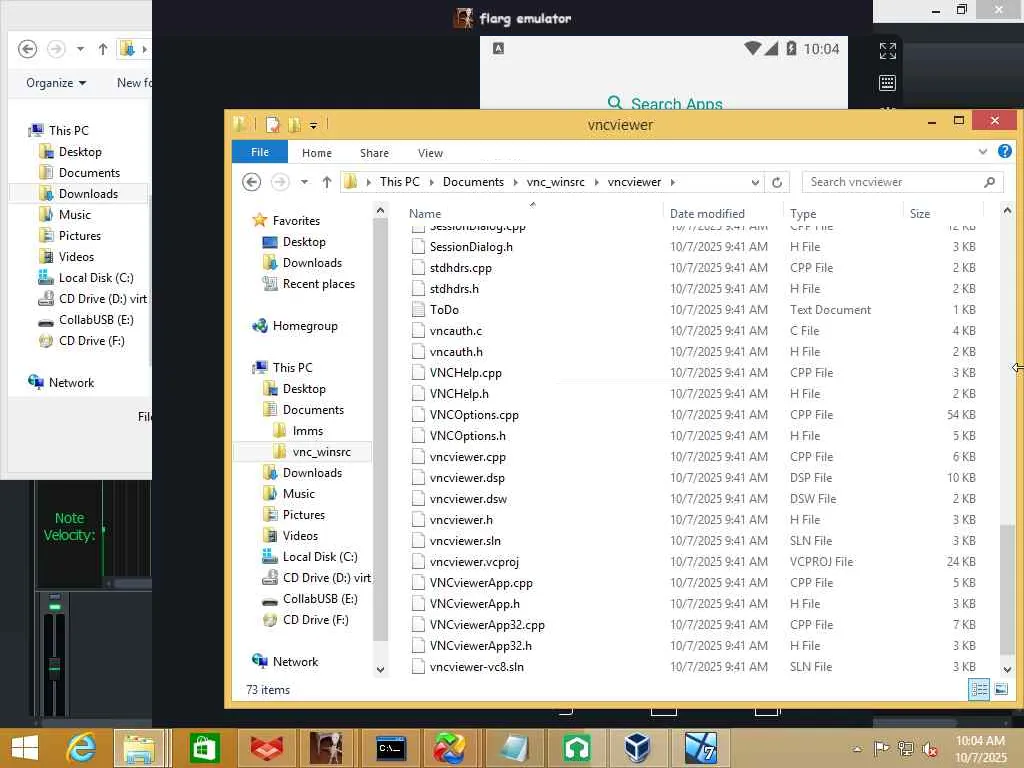1024x768 pixels.
Task: Select Network in the background Explorer window
Action: point(71,383)
